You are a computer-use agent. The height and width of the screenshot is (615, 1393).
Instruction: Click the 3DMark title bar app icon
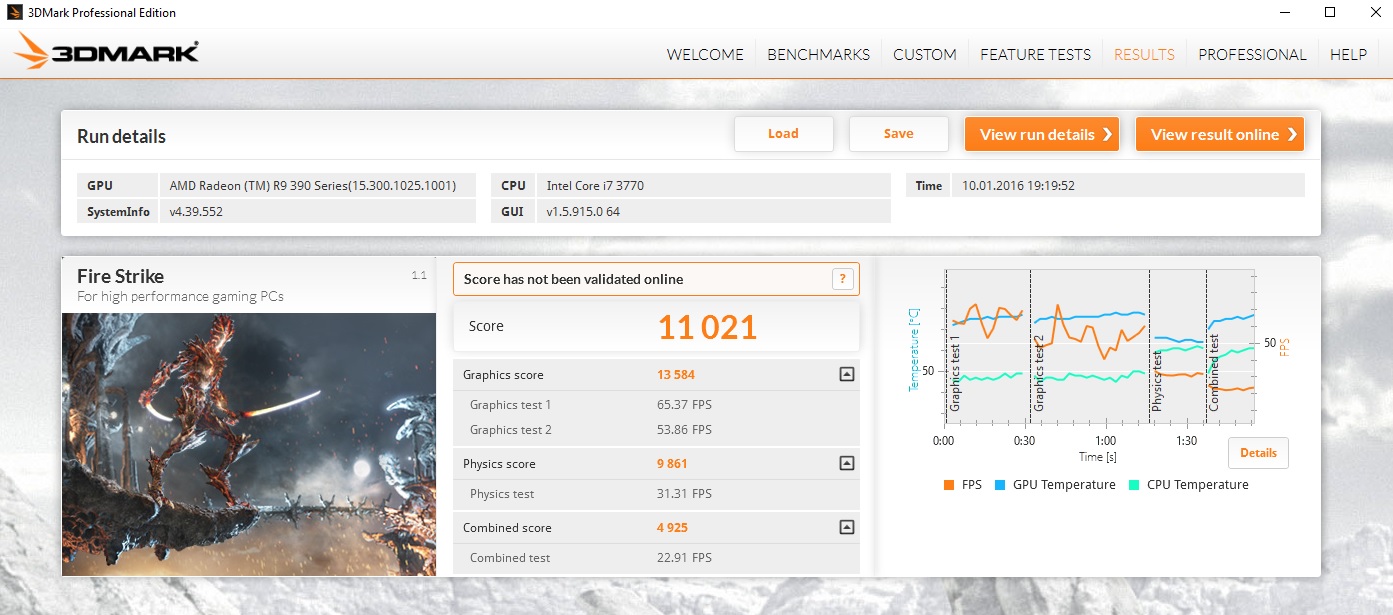[x=15, y=13]
